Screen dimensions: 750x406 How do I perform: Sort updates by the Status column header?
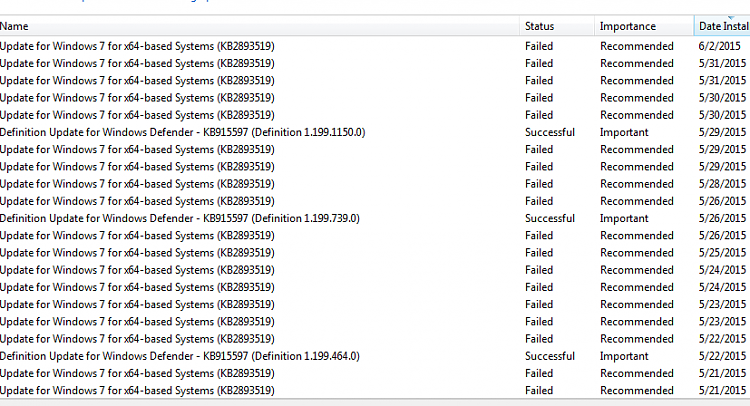click(x=557, y=26)
